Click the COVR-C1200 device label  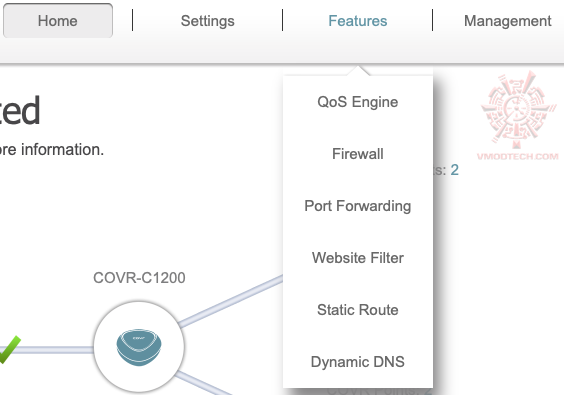pyautogui.click(x=139, y=278)
